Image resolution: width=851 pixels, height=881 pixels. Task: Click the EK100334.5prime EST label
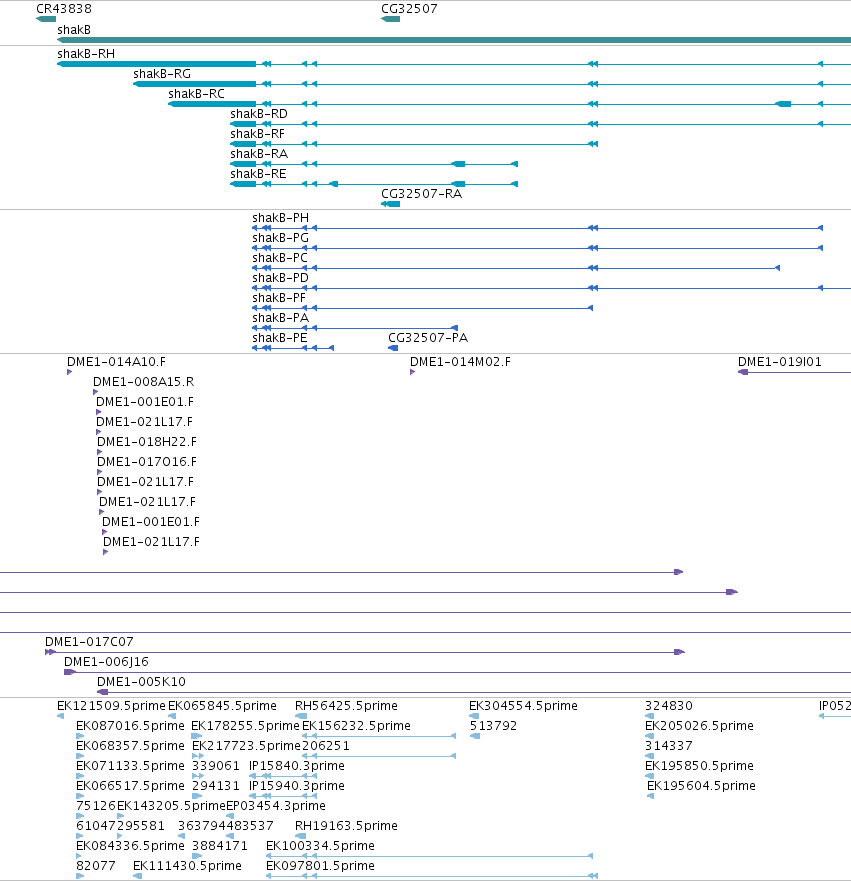(x=320, y=846)
